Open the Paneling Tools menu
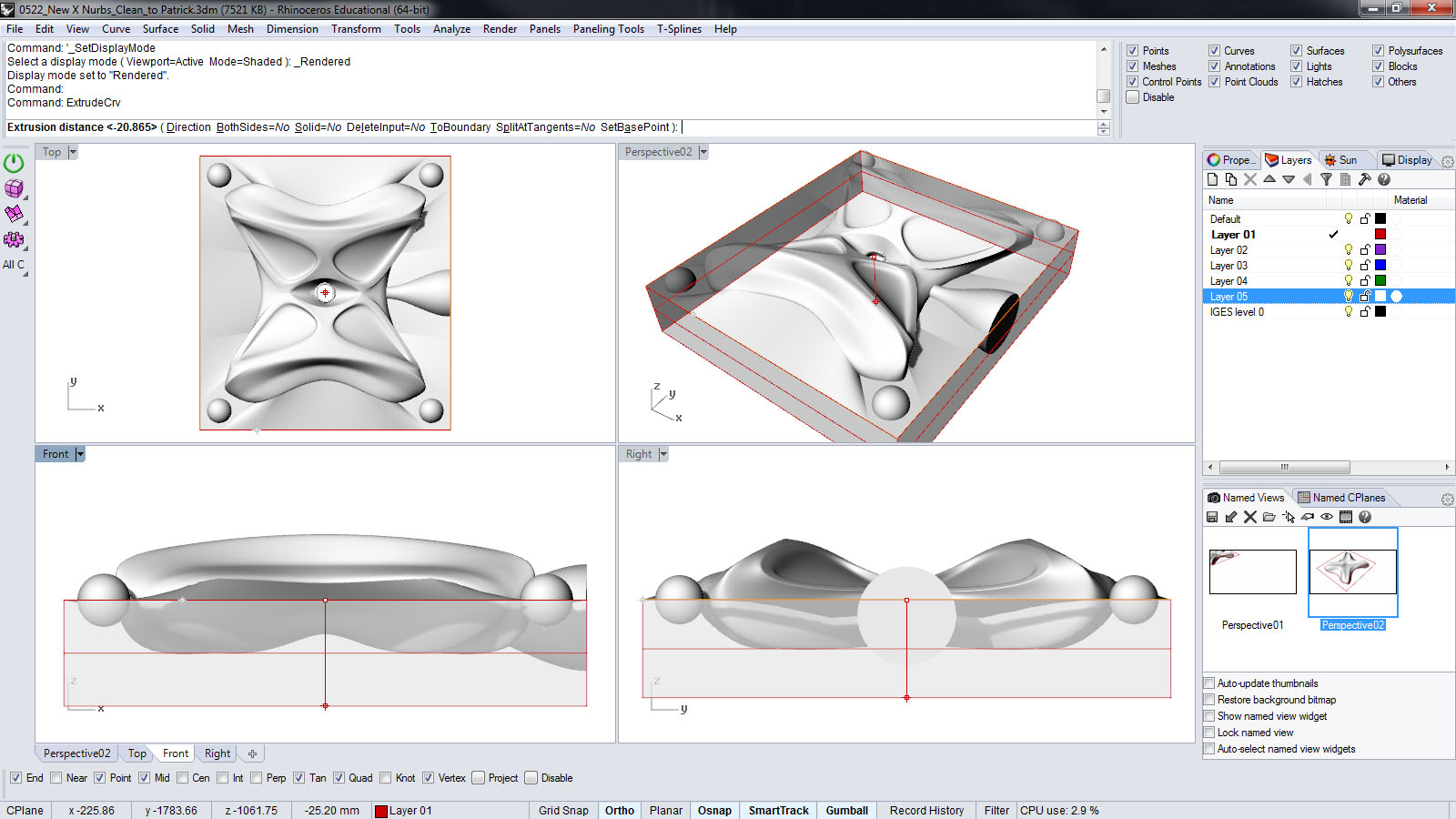Screen dimensions: 1456x819 (608, 29)
